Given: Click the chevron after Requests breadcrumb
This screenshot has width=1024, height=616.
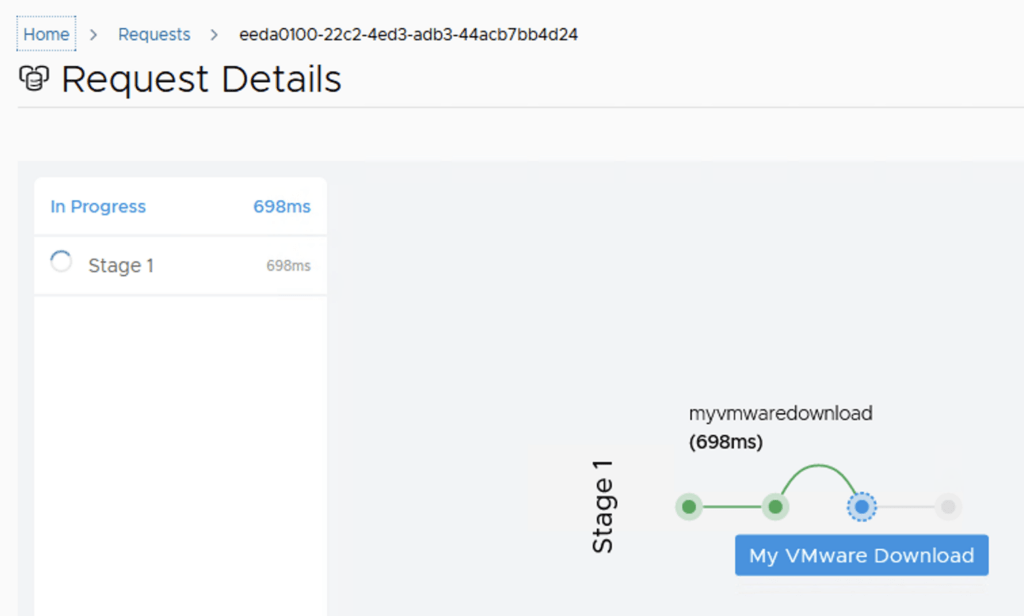Looking at the screenshot, I should [214, 35].
